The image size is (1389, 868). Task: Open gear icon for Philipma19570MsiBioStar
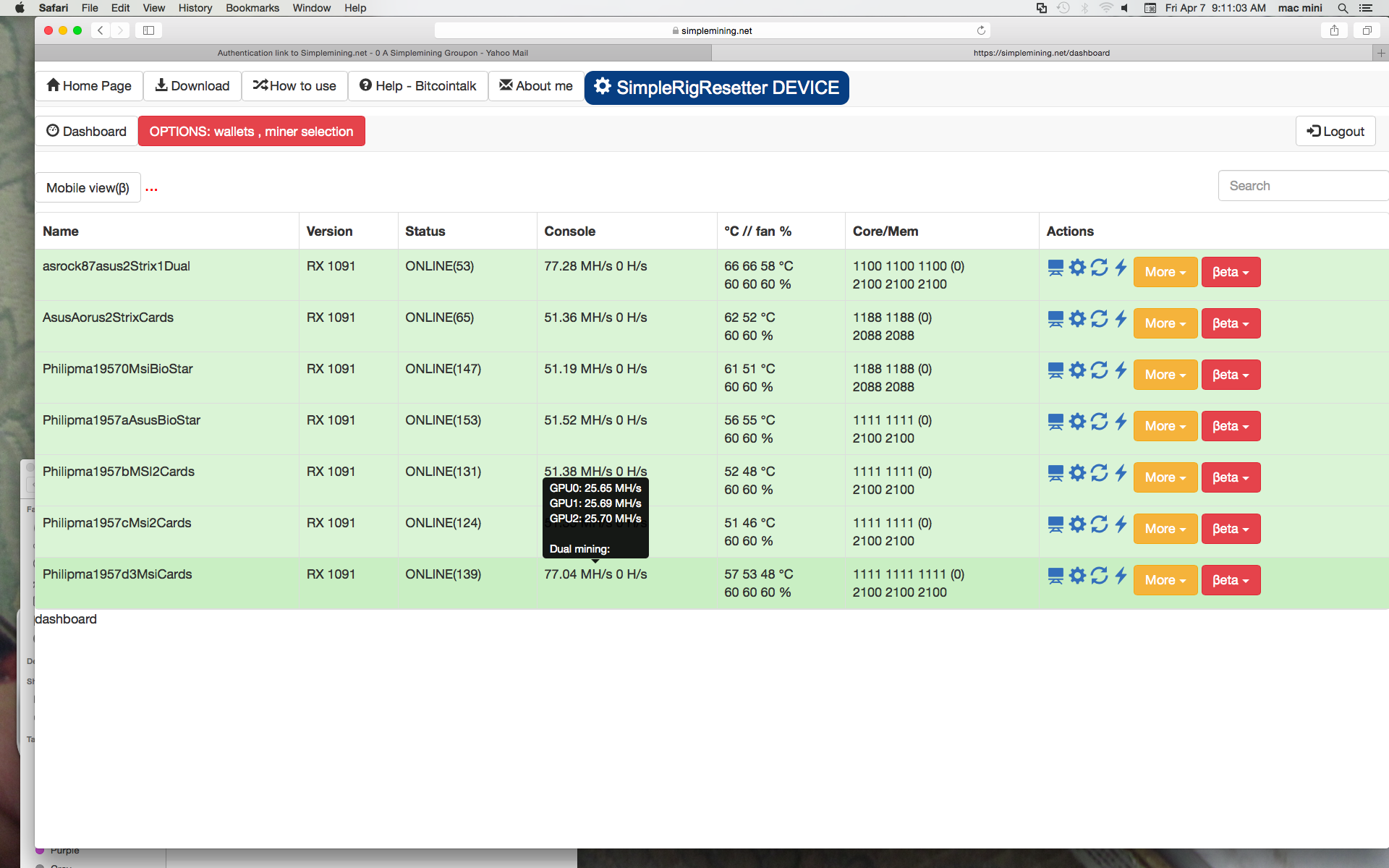pos(1077,370)
